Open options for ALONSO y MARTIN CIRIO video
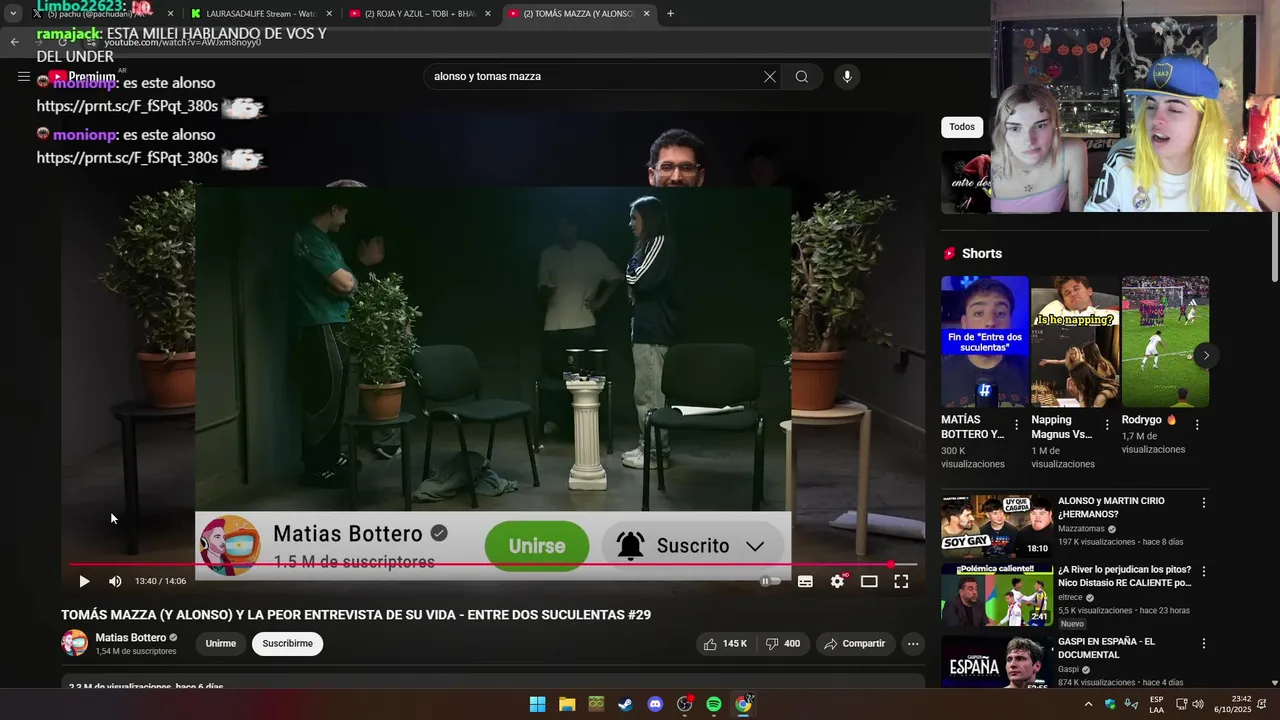This screenshot has height=720, width=1280. 1204,503
